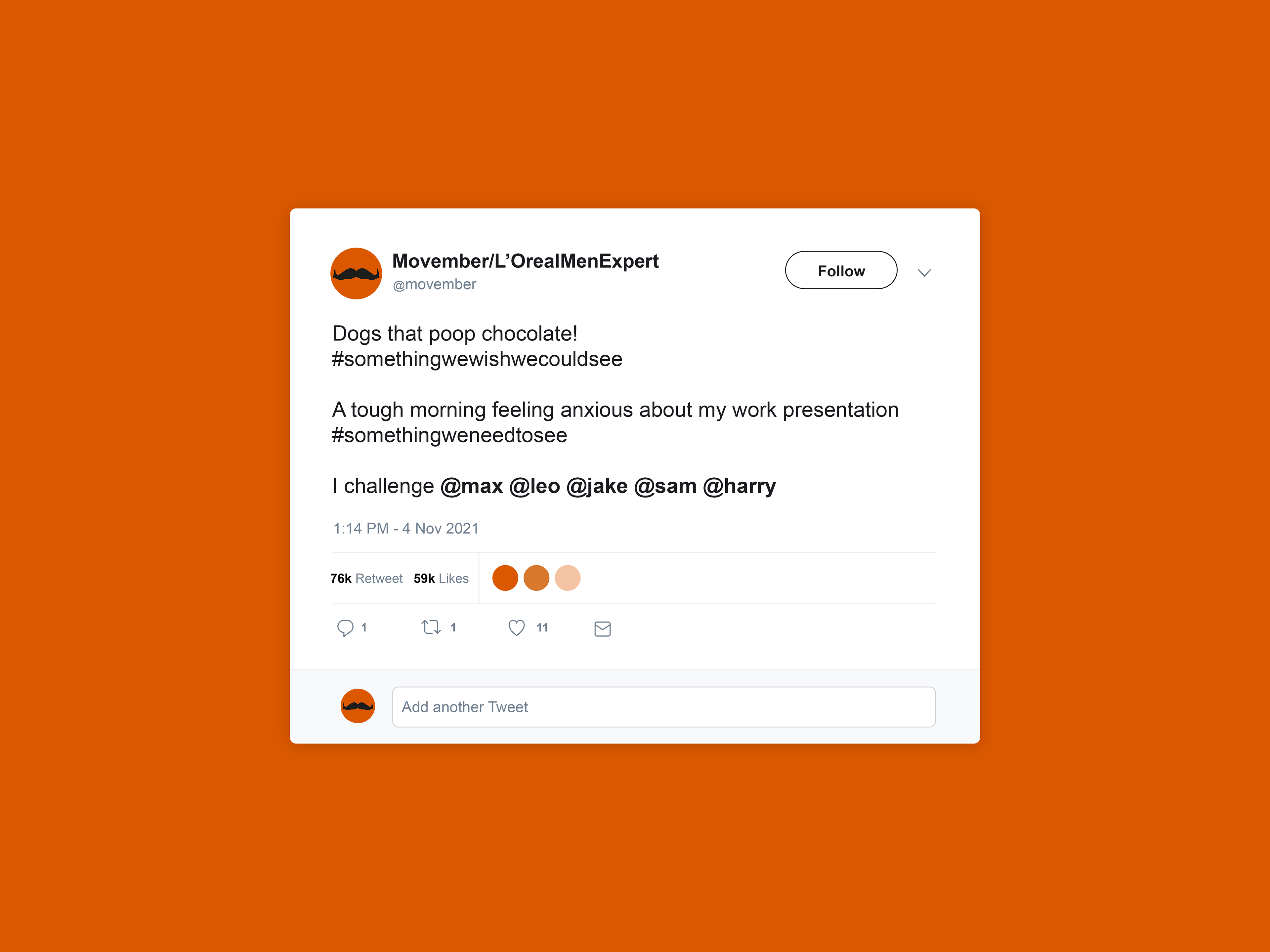Click the @jake mention

597,487
